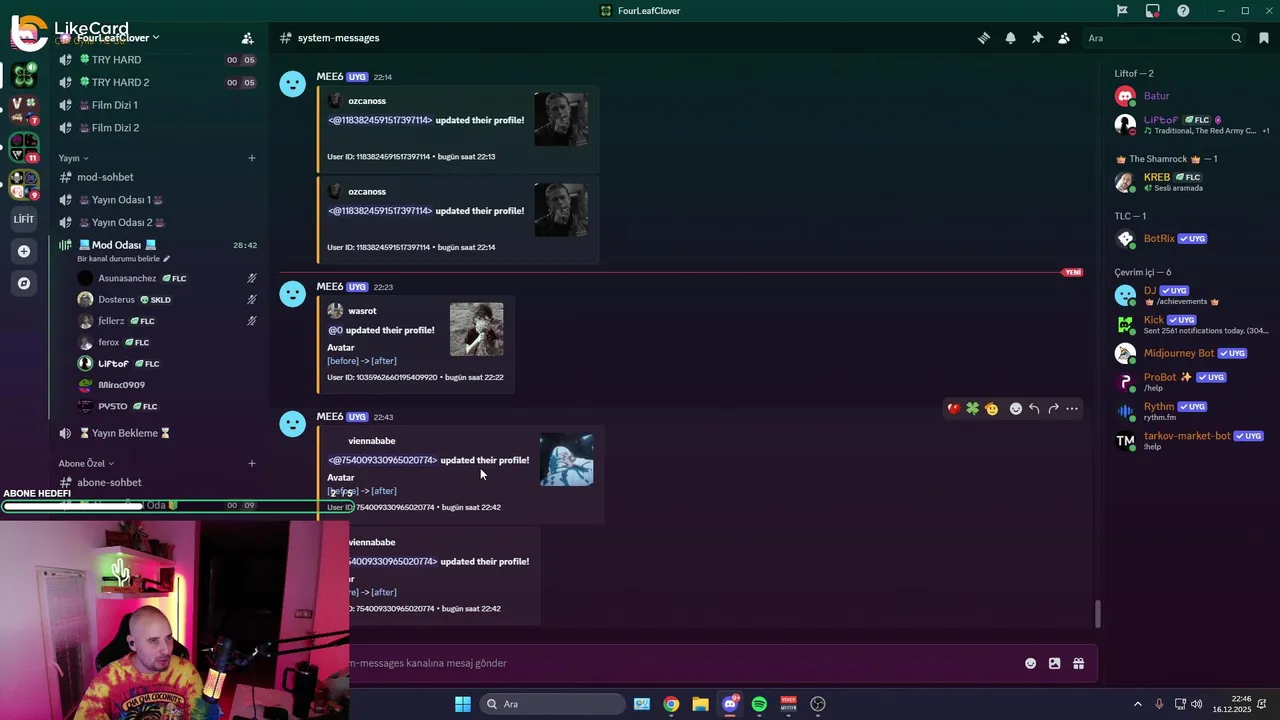The image size is (1280, 720).
Task: Click the LİFİT server icon
Action: pyautogui.click(x=24, y=219)
